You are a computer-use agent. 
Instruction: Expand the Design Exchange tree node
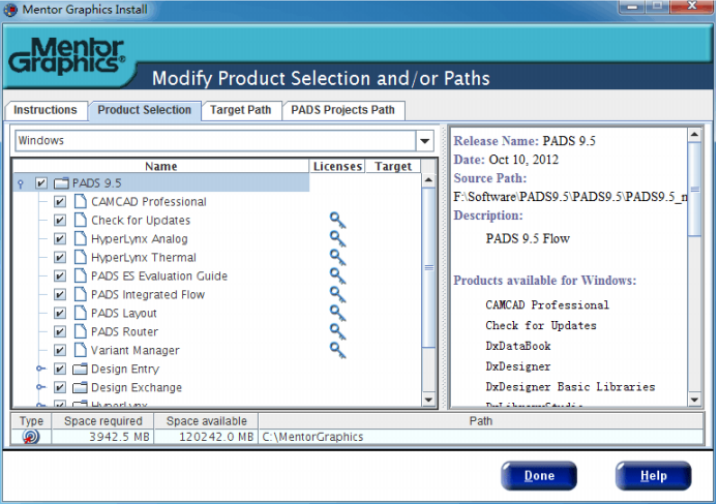pos(41,388)
